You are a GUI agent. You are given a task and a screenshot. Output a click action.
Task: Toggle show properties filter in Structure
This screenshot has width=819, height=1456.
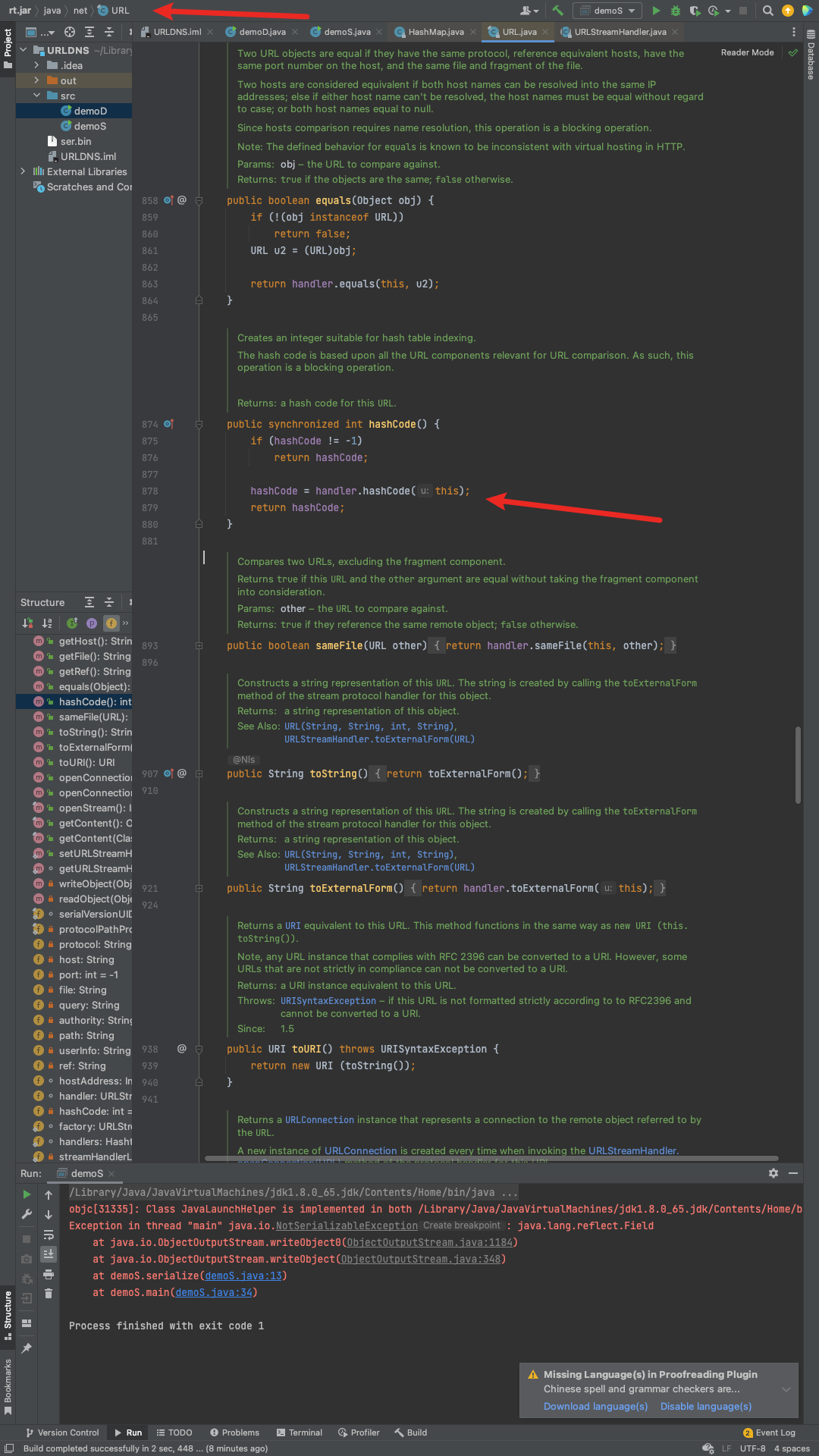(92, 623)
